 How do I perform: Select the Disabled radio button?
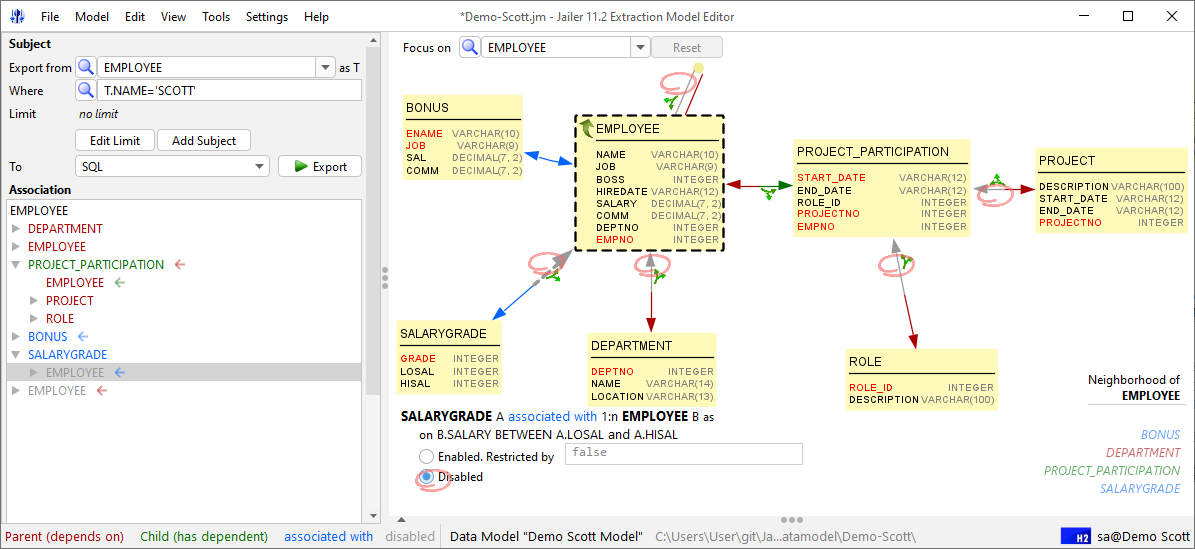427,477
